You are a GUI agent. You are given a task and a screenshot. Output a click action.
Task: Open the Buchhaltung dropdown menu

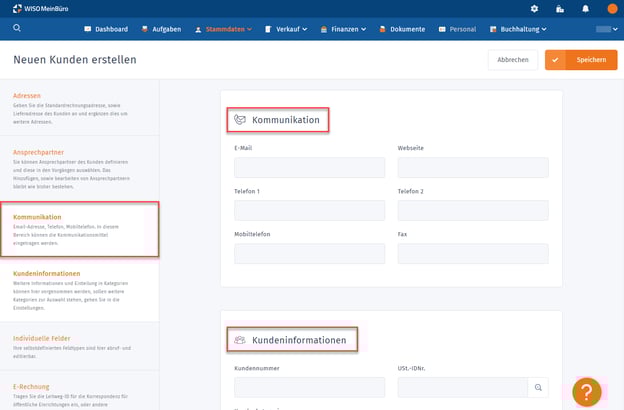pos(522,30)
